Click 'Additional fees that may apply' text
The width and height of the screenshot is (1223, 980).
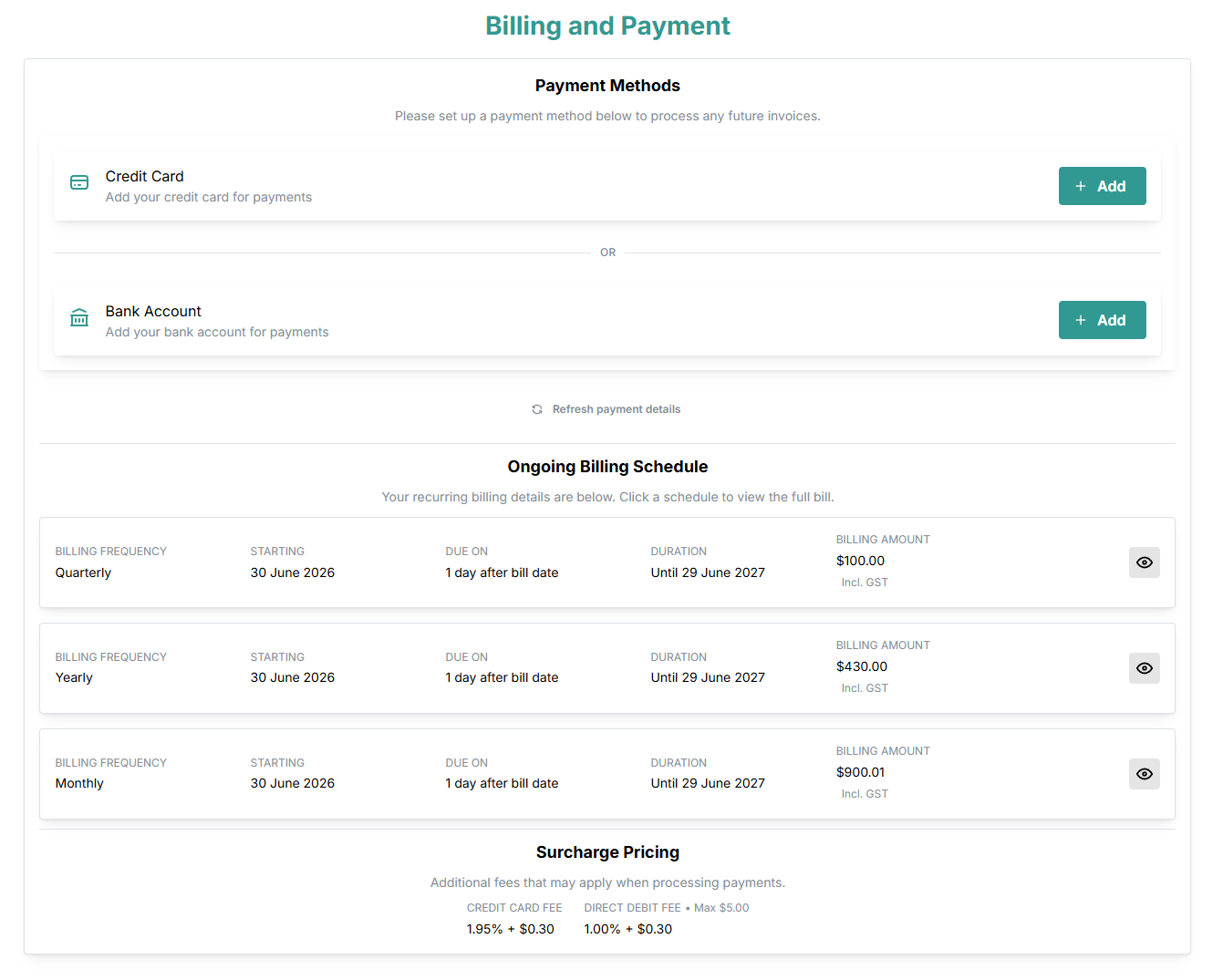click(607, 882)
